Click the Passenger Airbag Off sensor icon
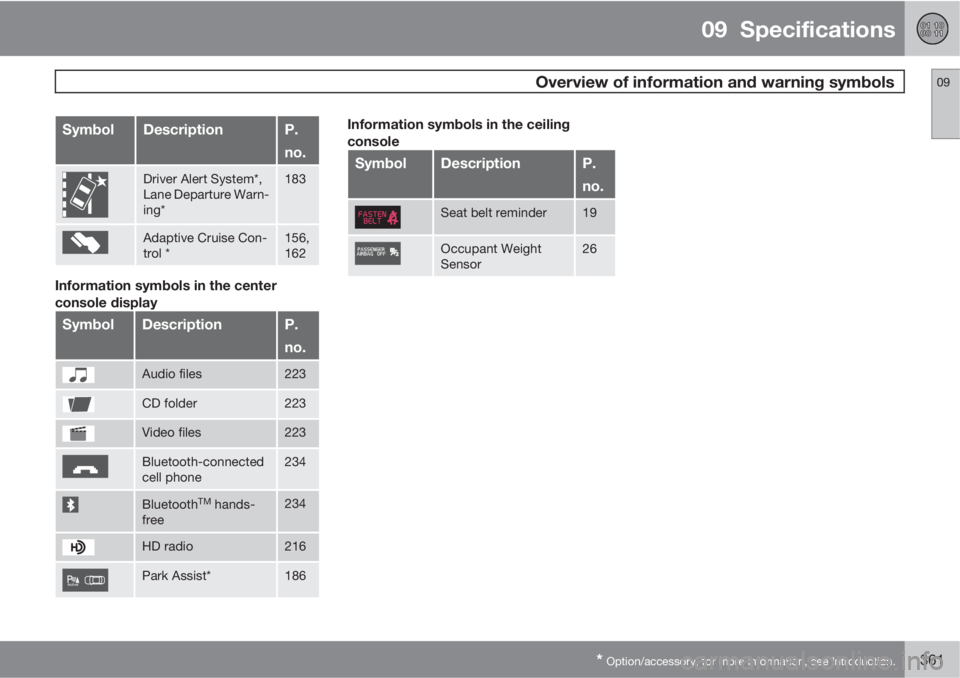Screen dimensions: 960x678 pyautogui.click(x=378, y=253)
